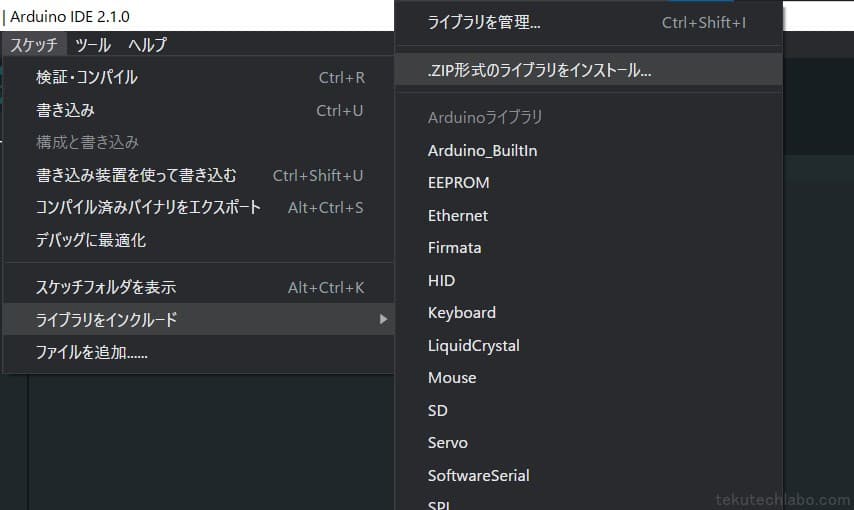The height and width of the screenshot is (510, 854).
Task: Expand ライブラリをインクルード submenu arrow
Action: (x=383, y=319)
